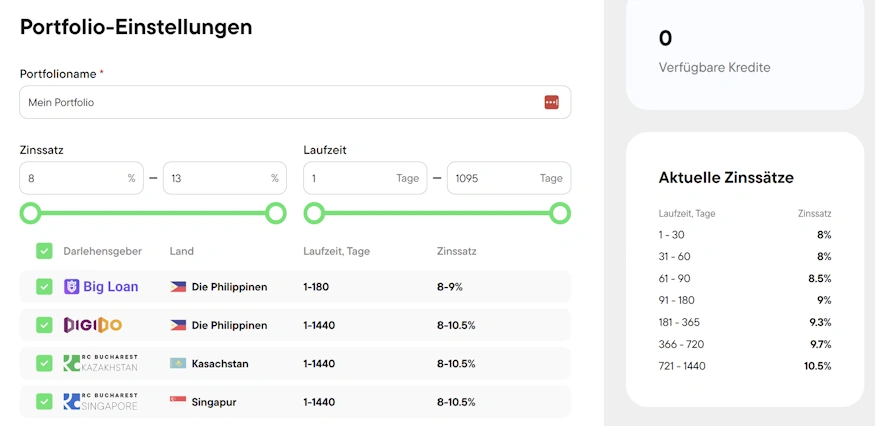Image resolution: width=875 pixels, height=426 pixels.
Task: Toggle the select-all lenders checkbox
Action: [x=44, y=251]
